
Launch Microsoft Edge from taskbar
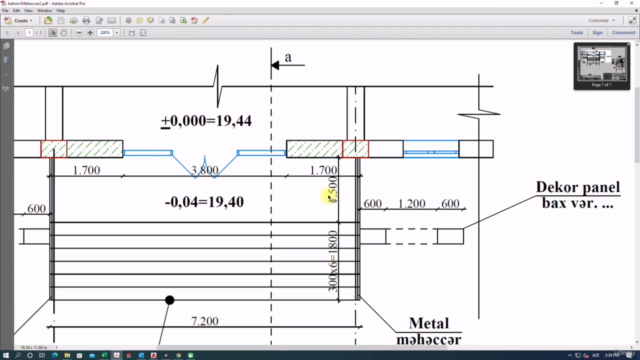pyautogui.click(x=55, y=356)
